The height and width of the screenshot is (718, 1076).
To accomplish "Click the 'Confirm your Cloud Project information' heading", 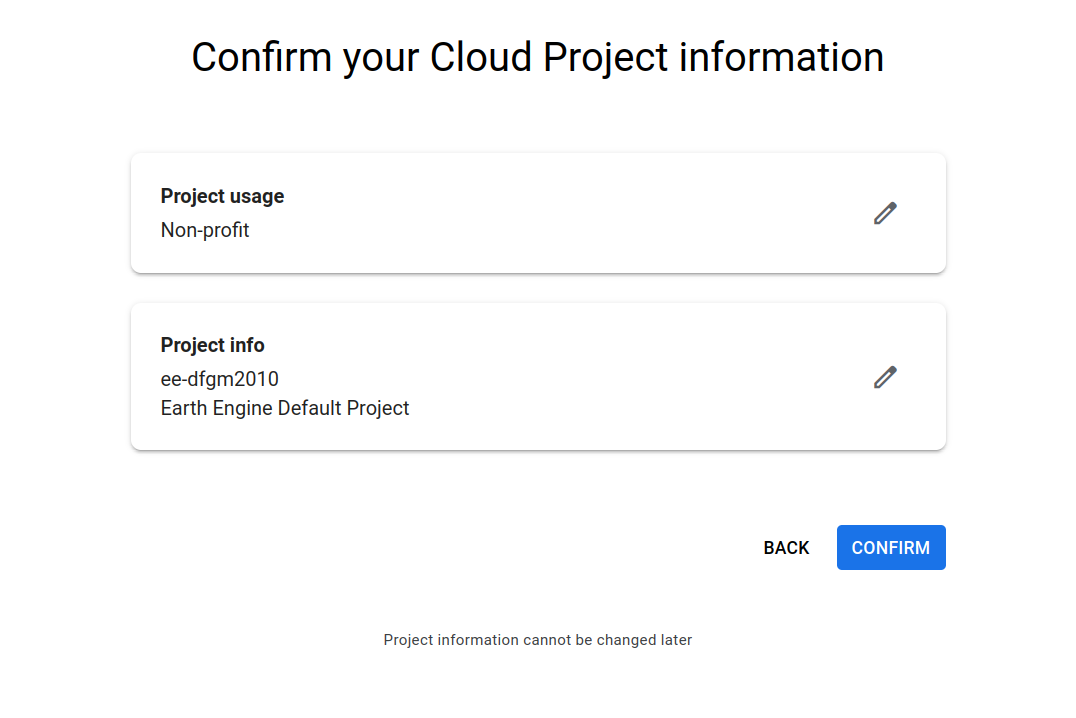I will (538, 57).
